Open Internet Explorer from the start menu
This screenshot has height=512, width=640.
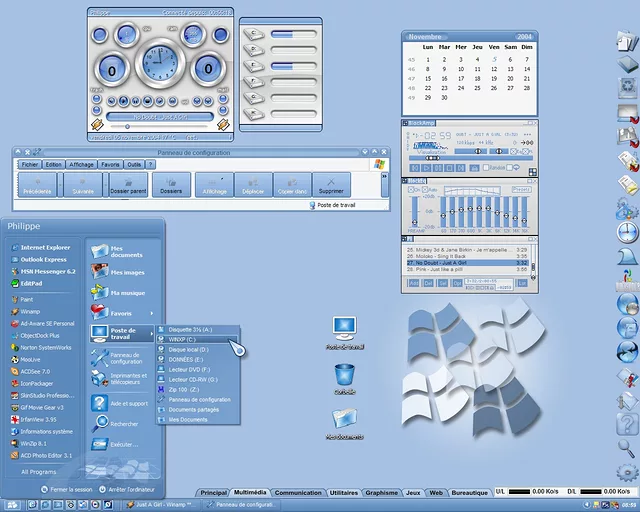click(x=45, y=246)
